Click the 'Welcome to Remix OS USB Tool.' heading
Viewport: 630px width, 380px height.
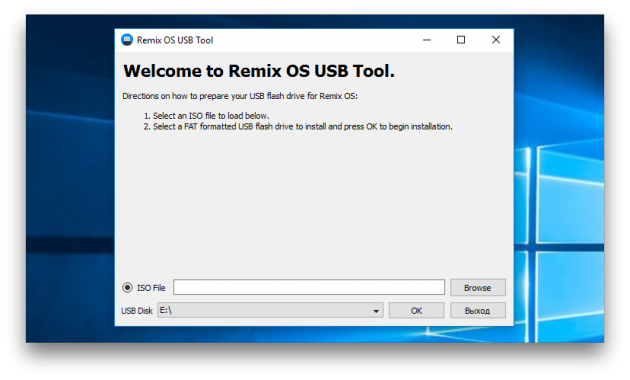click(259, 71)
